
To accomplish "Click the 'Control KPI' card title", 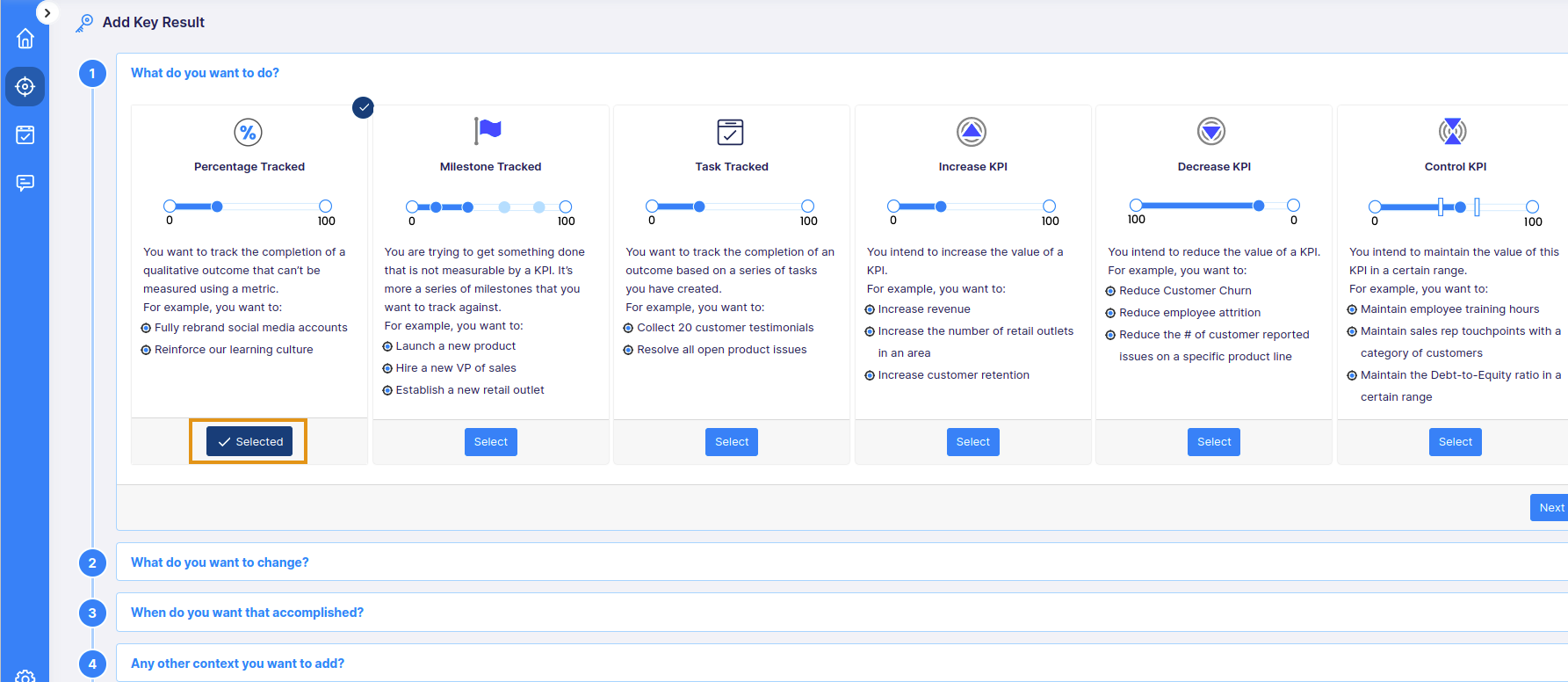I will pyautogui.click(x=1456, y=167).
